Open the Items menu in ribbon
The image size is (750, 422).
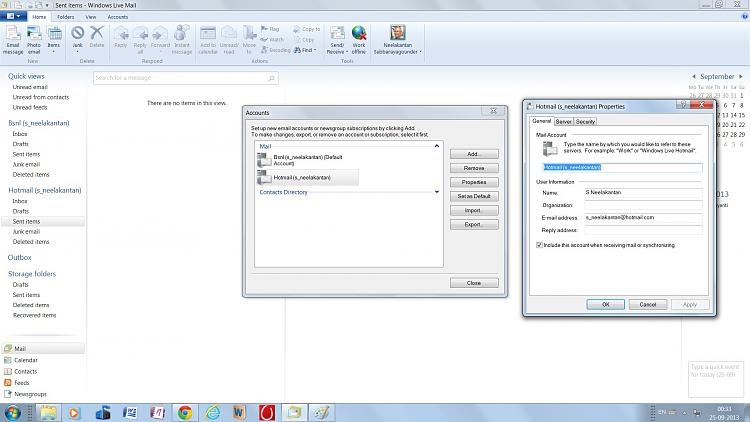pos(54,40)
